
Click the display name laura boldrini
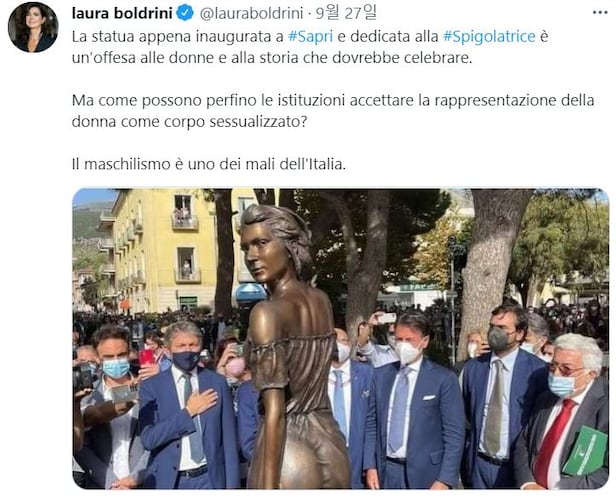[122, 13]
